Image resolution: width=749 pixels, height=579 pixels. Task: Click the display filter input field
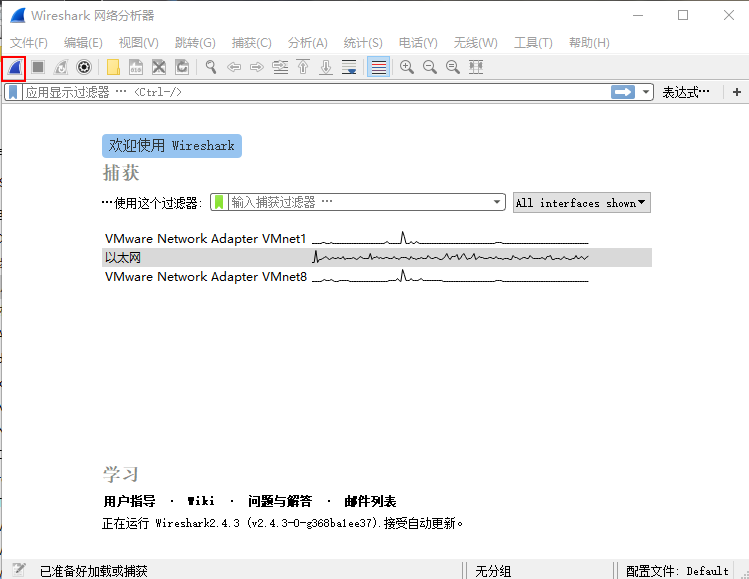(x=315, y=92)
